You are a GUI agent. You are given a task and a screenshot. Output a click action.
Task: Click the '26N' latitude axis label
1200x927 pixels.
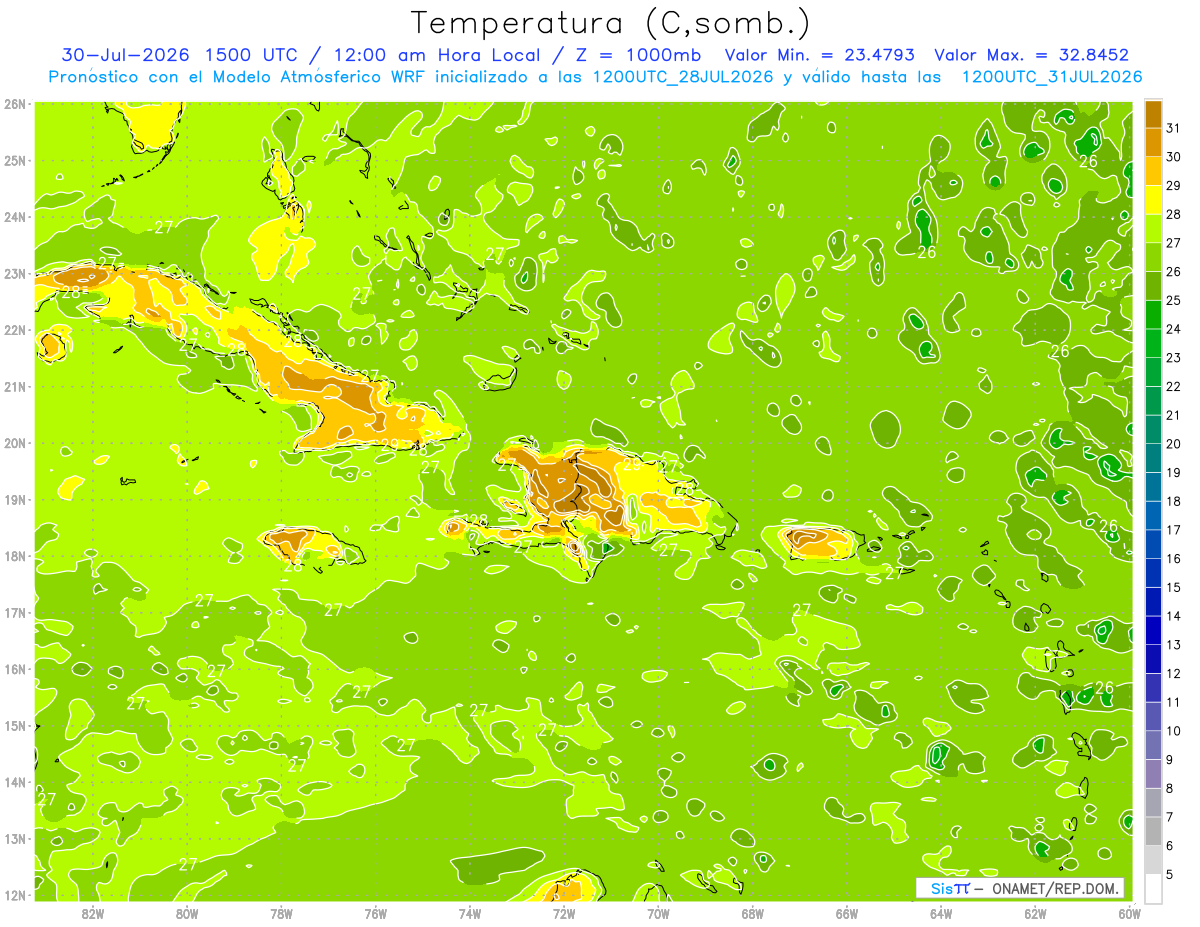point(14,104)
